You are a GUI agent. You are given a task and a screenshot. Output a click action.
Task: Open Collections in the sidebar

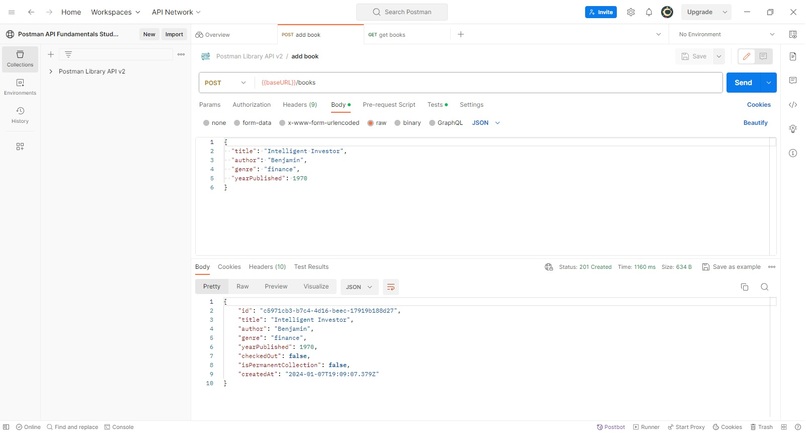[x=20, y=59]
